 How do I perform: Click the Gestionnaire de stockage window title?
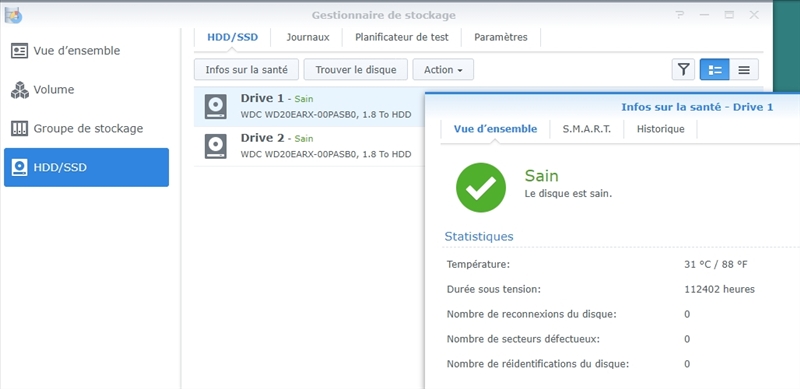click(x=384, y=15)
